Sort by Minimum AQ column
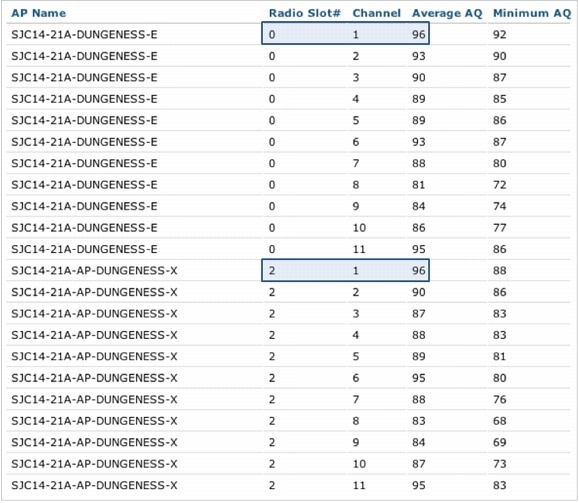This screenshot has height=503, width=579. (532, 13)
